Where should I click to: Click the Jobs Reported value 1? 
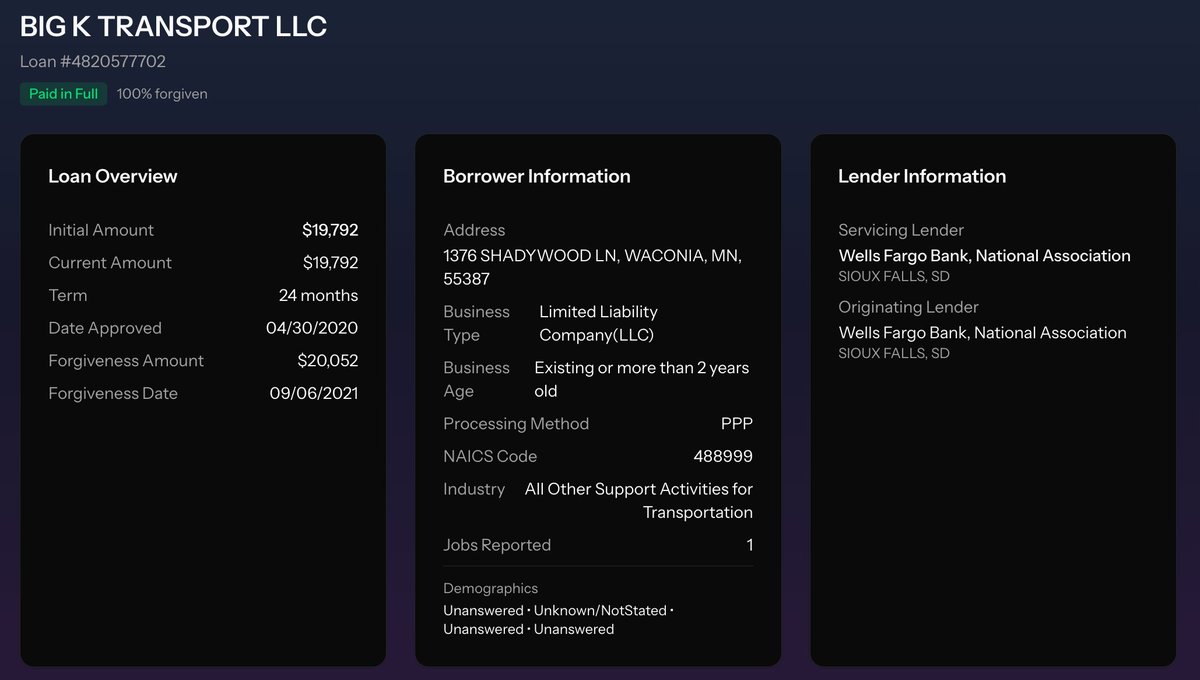749,545
